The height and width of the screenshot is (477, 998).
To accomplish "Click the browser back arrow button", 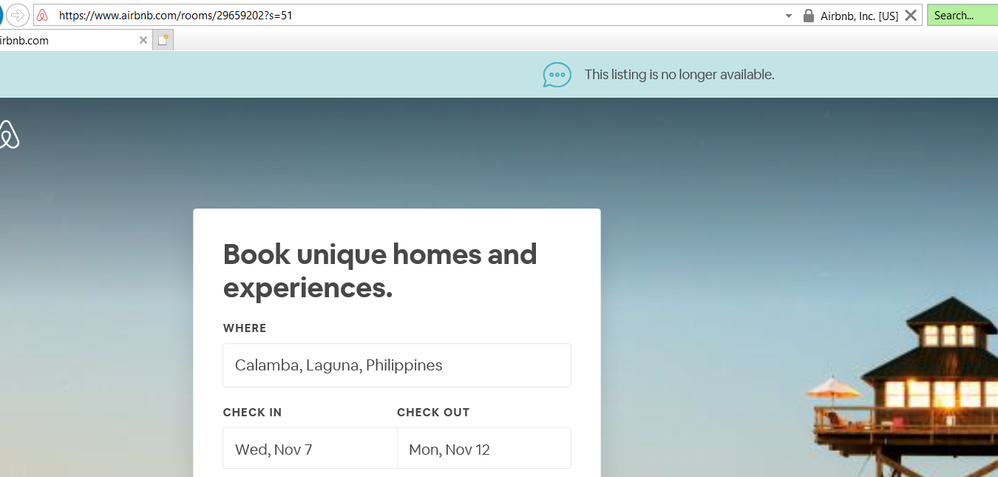I will click(x=2, y=15).
